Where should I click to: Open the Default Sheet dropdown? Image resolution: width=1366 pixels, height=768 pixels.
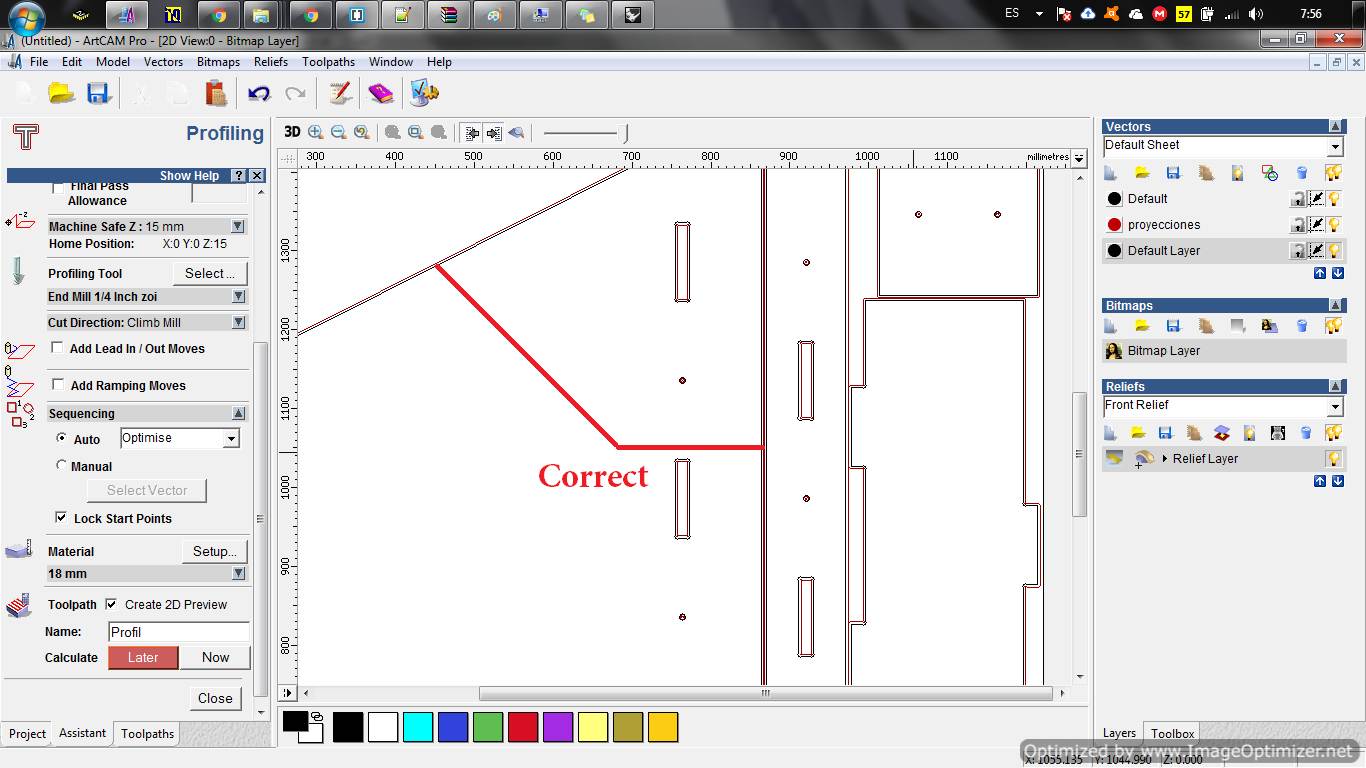(x=1334, y=146)
